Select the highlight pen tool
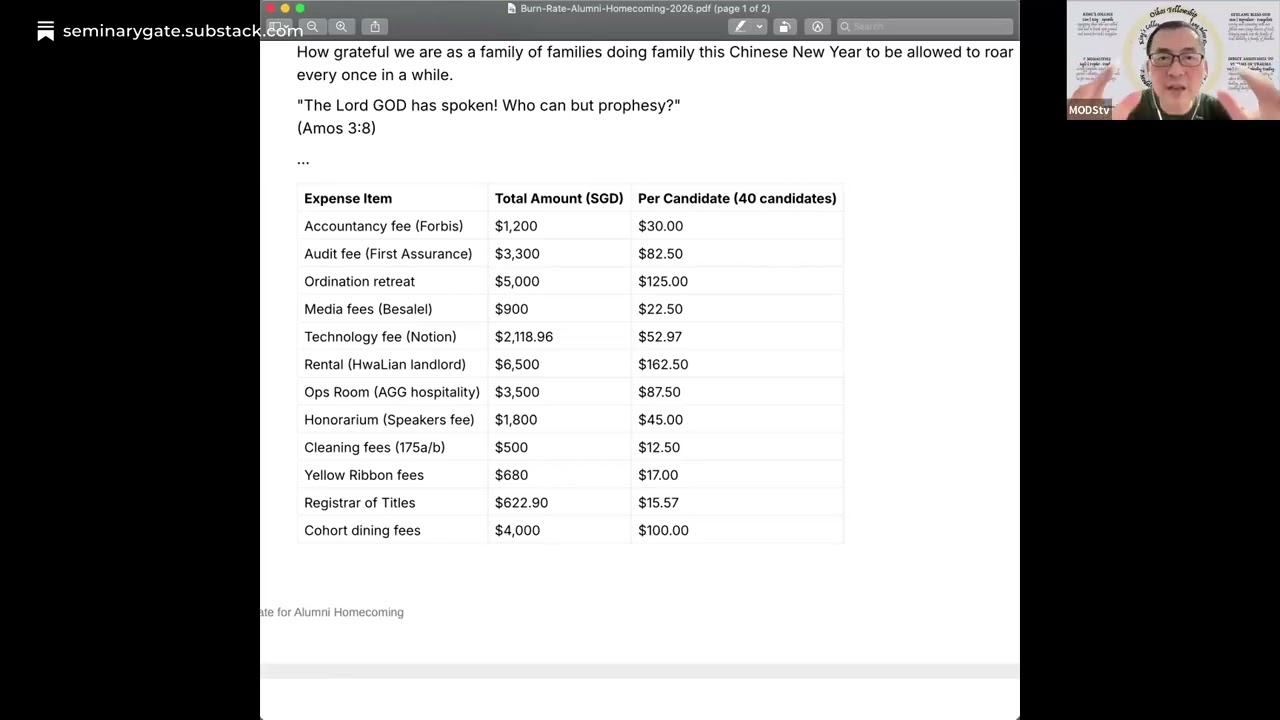This screenshot has width=1280, height=720. coord(740,26)
